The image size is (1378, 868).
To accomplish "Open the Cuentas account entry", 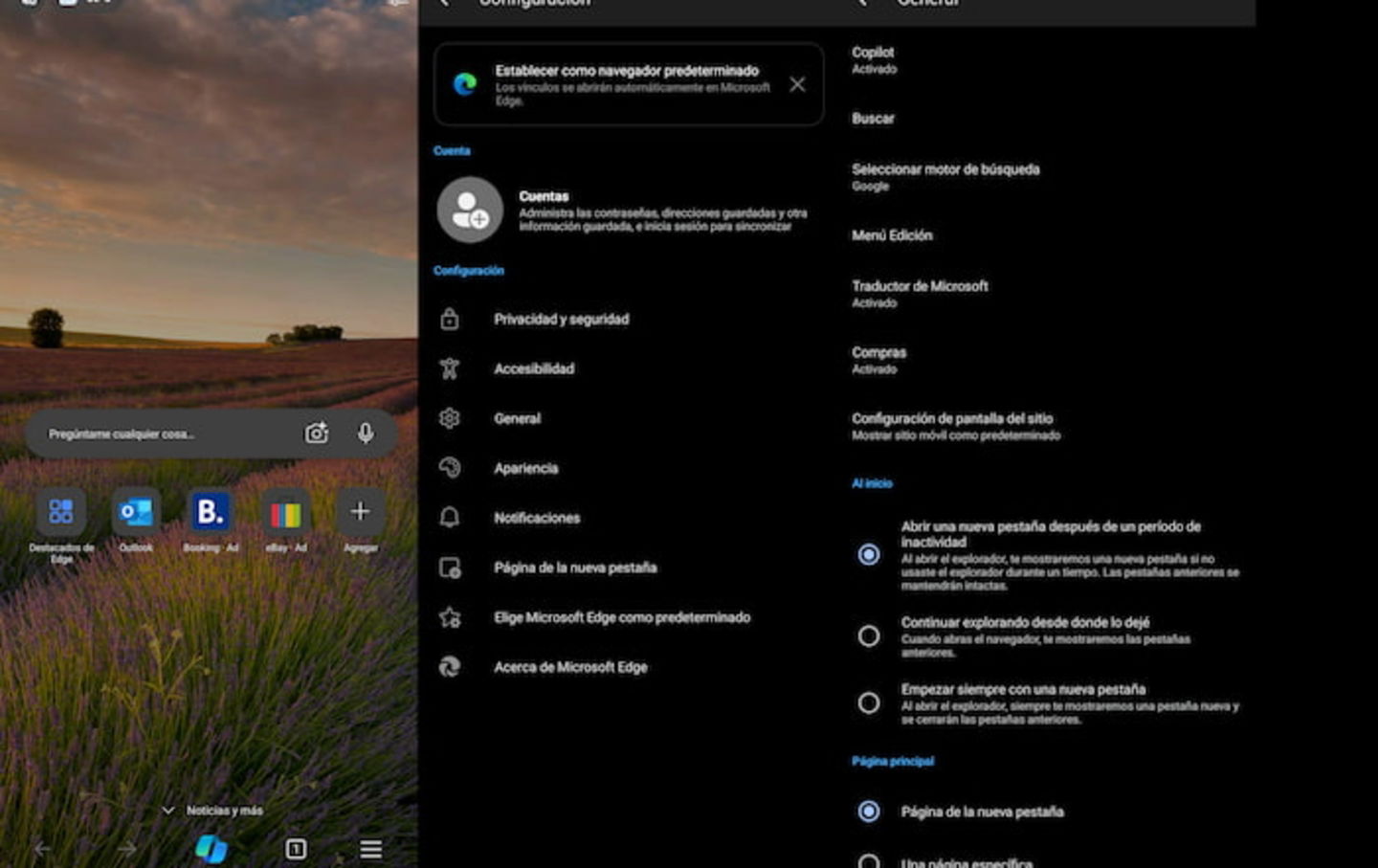I will pos(629,210).
